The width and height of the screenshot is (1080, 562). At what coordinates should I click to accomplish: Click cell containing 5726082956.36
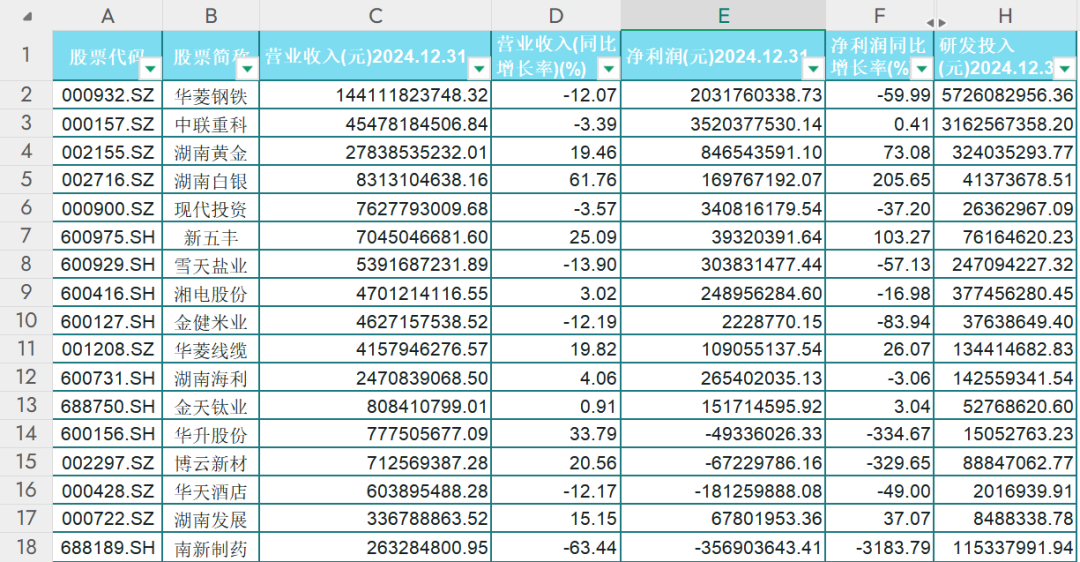click(1006, 95)
